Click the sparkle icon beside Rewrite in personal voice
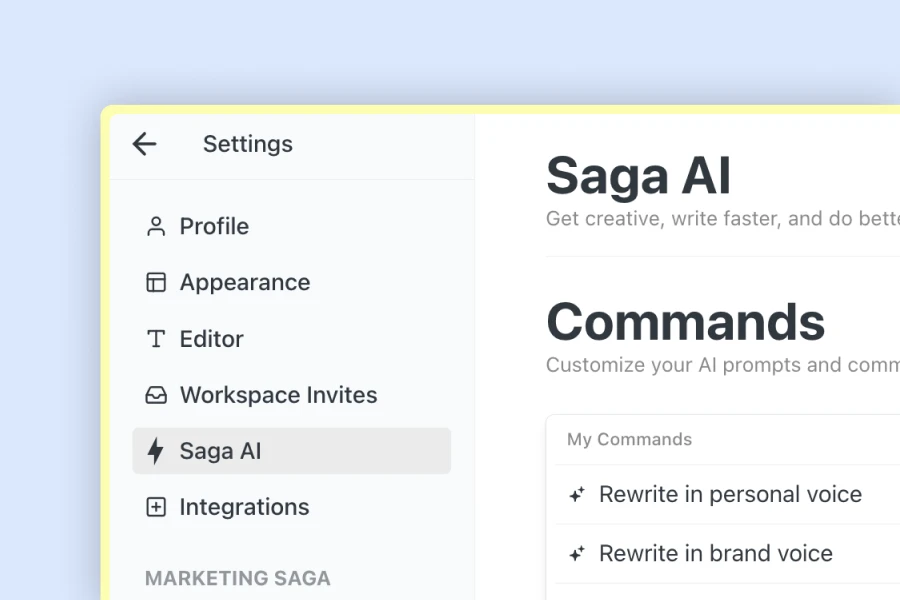The width and height of the screenshot is (900, 600). coord(575,494)
